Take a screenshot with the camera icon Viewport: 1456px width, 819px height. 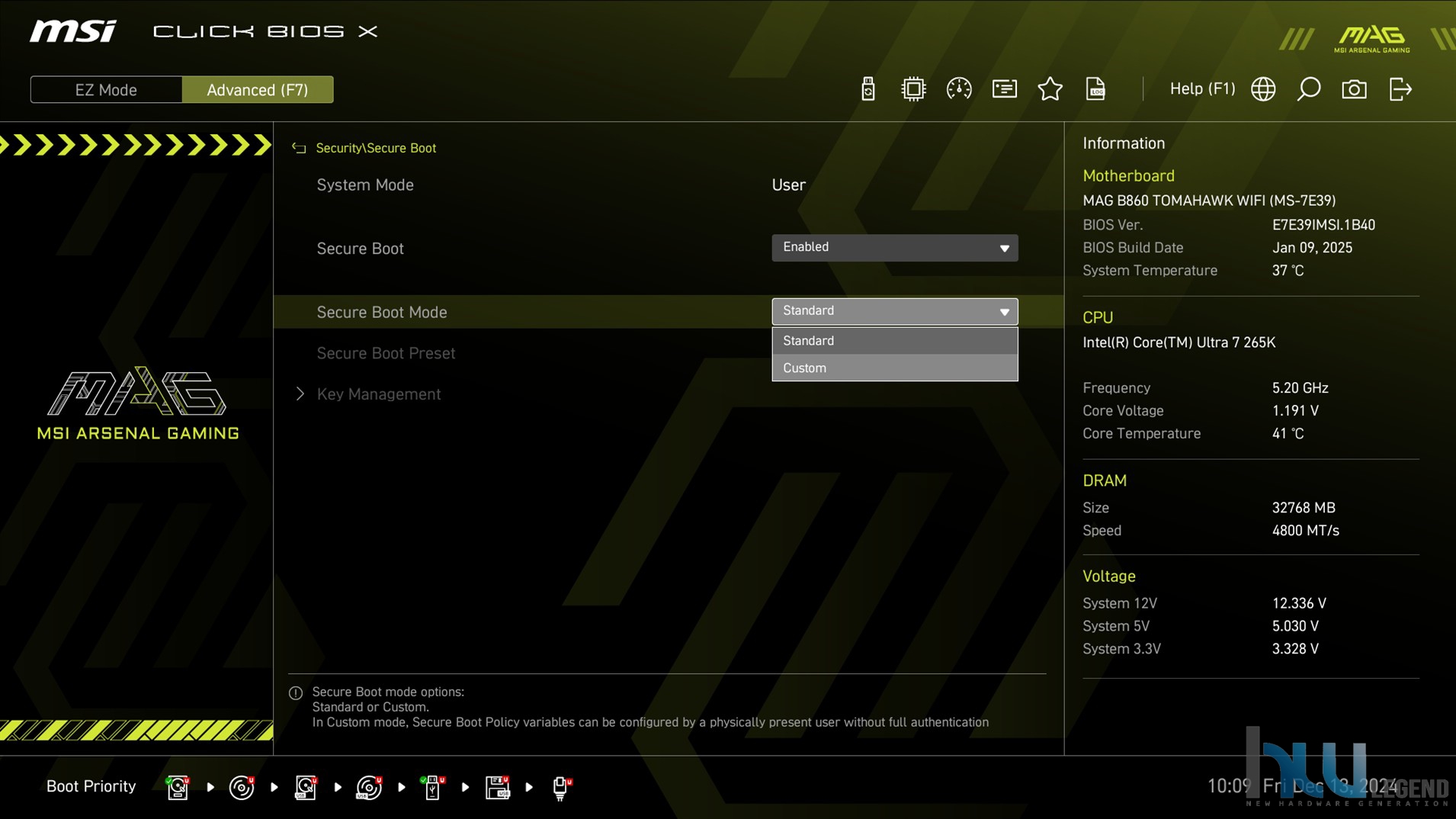tap(1355, 89)
